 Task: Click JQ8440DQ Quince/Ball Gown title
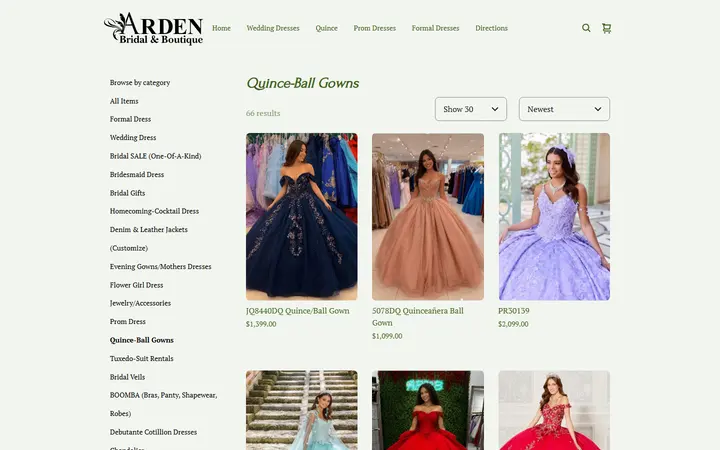[298, 311]
